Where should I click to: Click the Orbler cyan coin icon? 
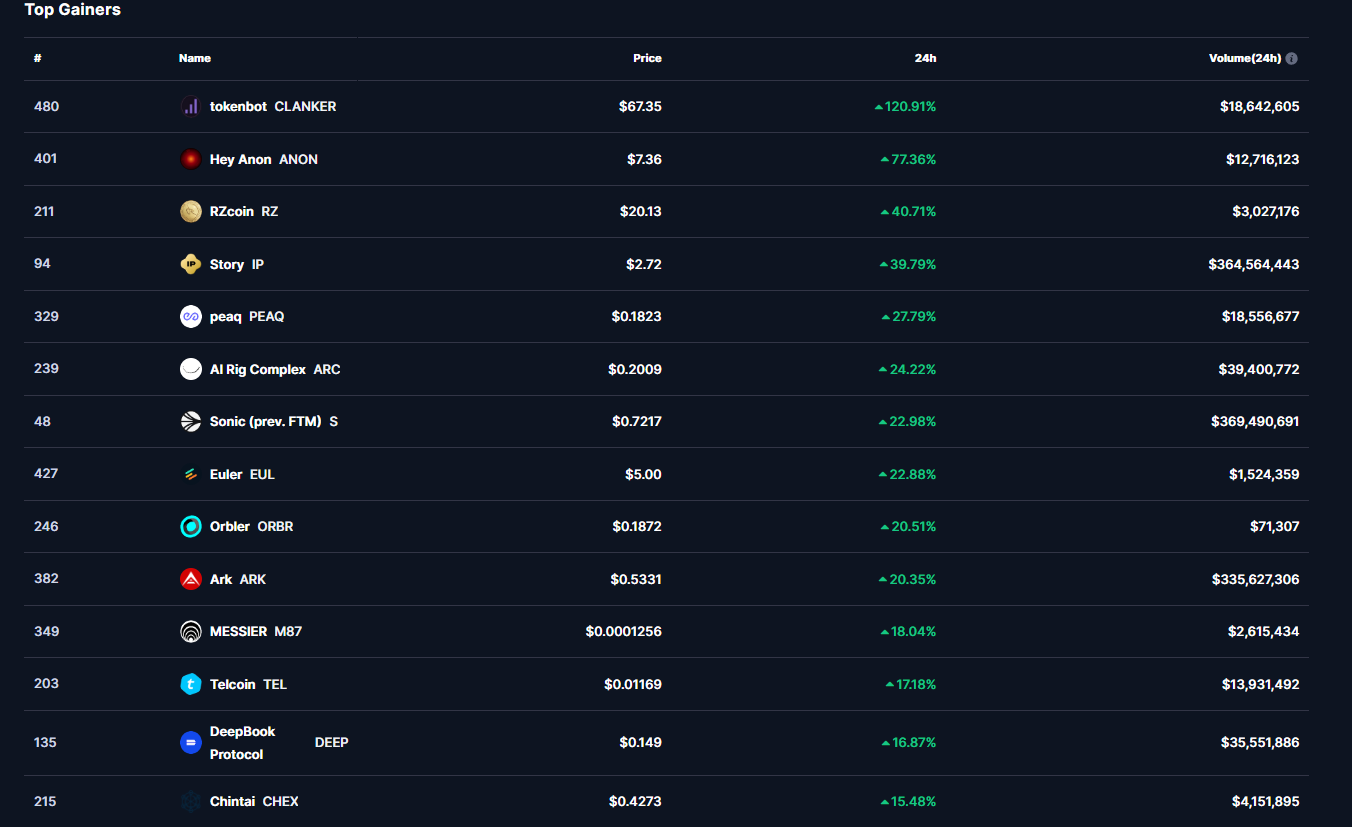(190, 526)
